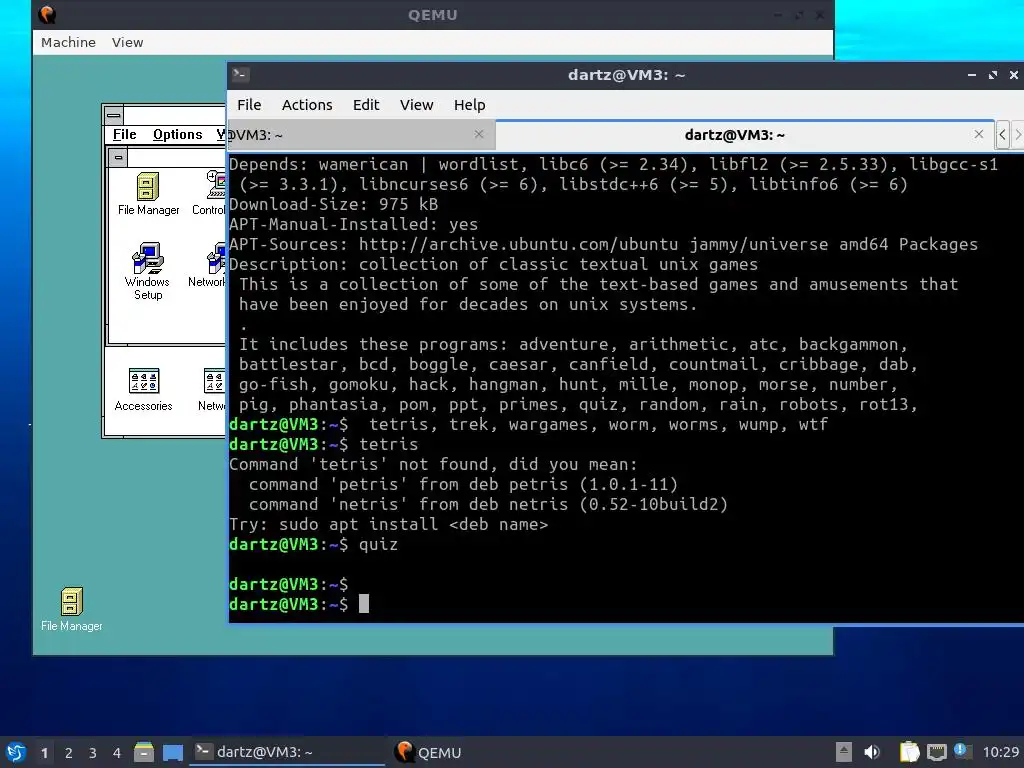The height and width of the screenshot is (768, 1024).
Task: Open removable media eject tray icon
Action: (844, 752)
